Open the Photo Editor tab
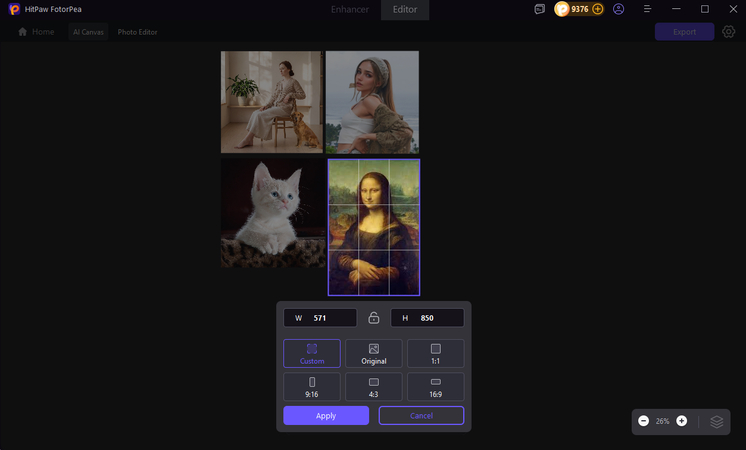This screenshot has width=746, height=450. [137, 32]
